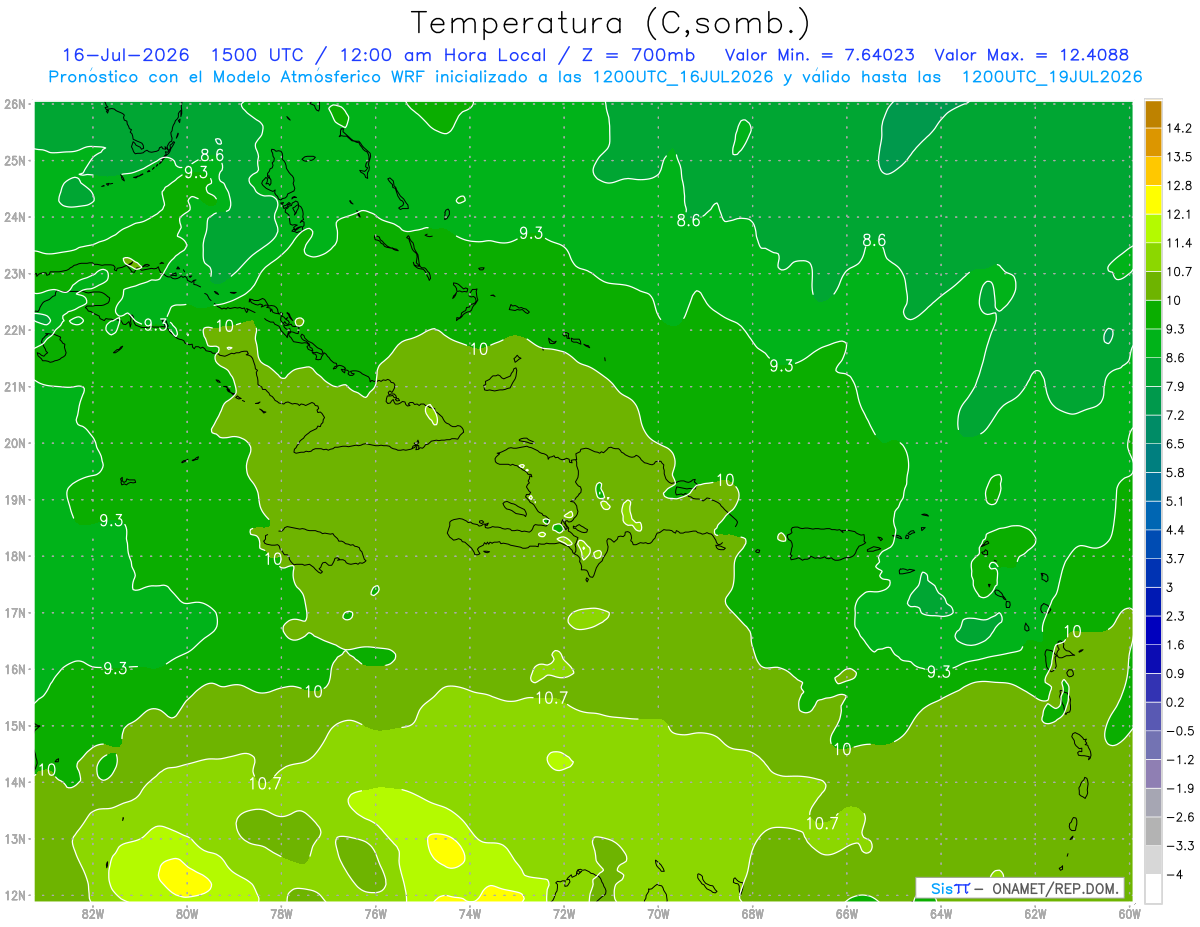Click the '78W' longitude axis label

coord(281,914)
